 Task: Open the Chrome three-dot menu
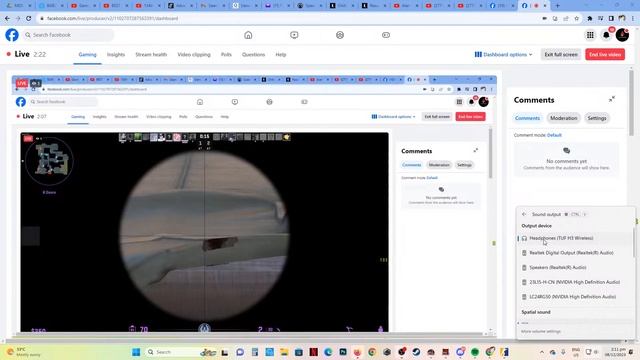633,18
